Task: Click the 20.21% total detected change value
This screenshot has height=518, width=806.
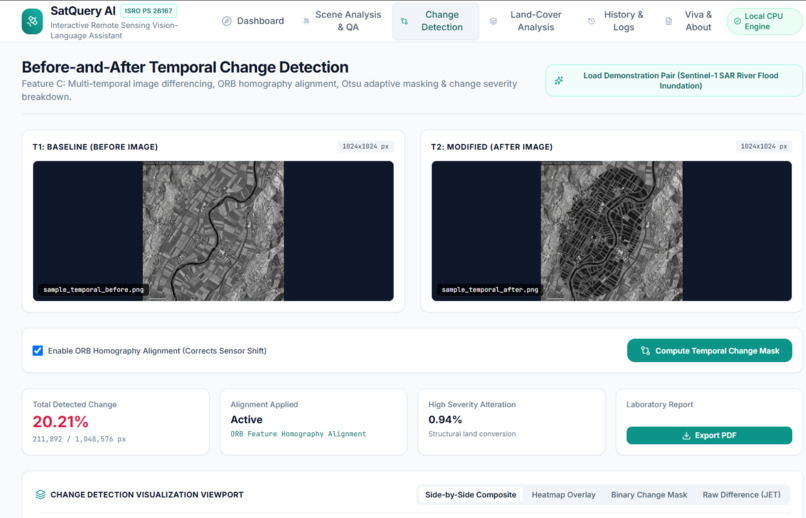Action: coord(61,422)
